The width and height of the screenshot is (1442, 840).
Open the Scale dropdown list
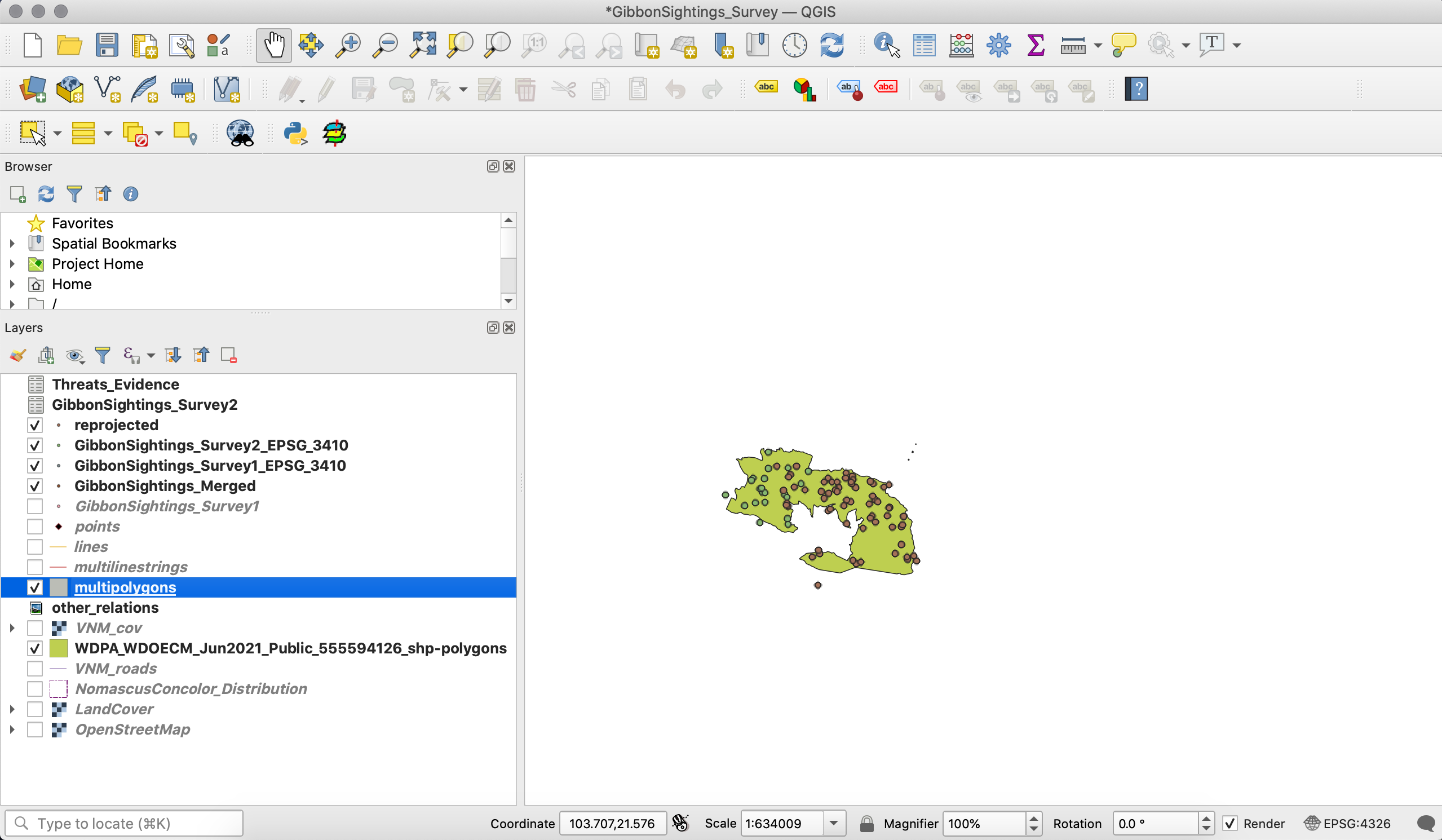pos(834,824)
